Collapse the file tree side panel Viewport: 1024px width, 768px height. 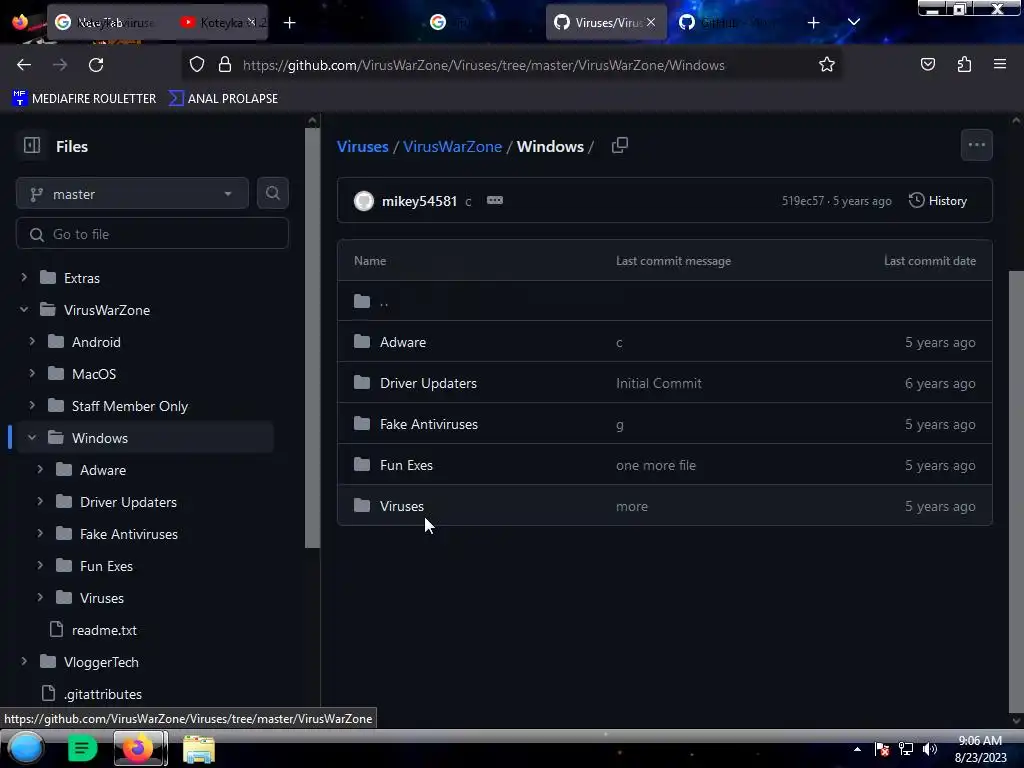pos(32,146)
